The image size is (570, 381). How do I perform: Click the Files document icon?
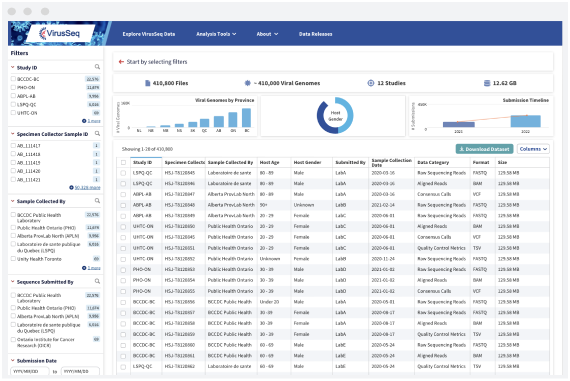tap(148, 83)
